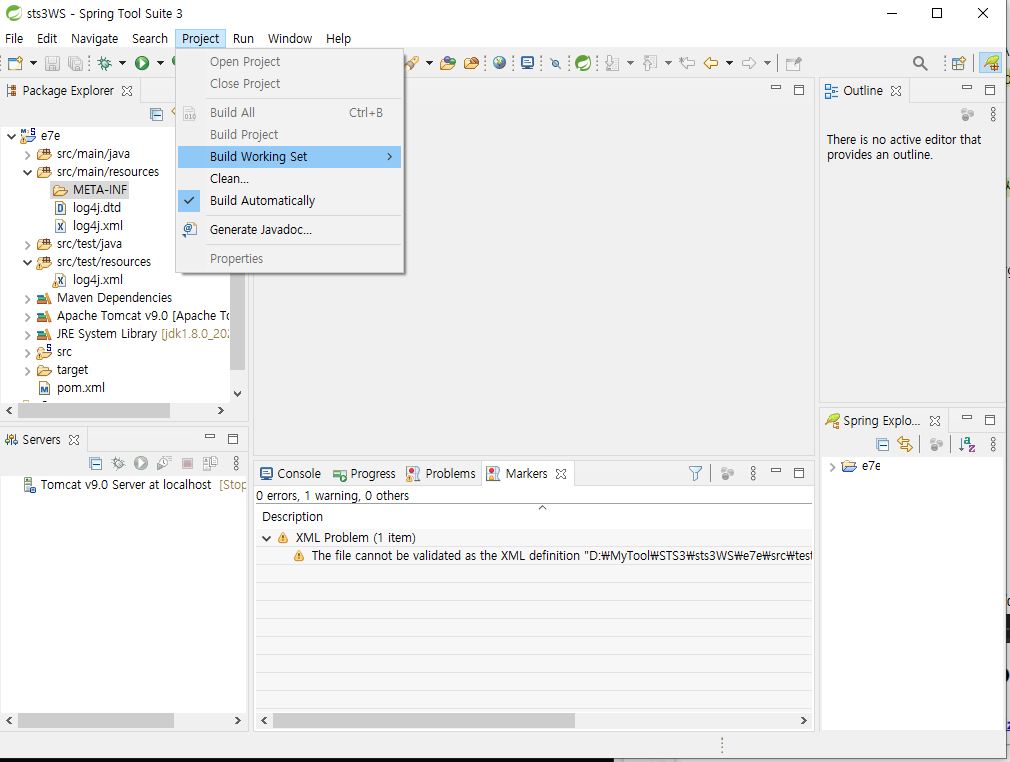The height and width of the screenshot is (762, 1010).
Task: Expand Maven Dependencies node
Action: 27,299
